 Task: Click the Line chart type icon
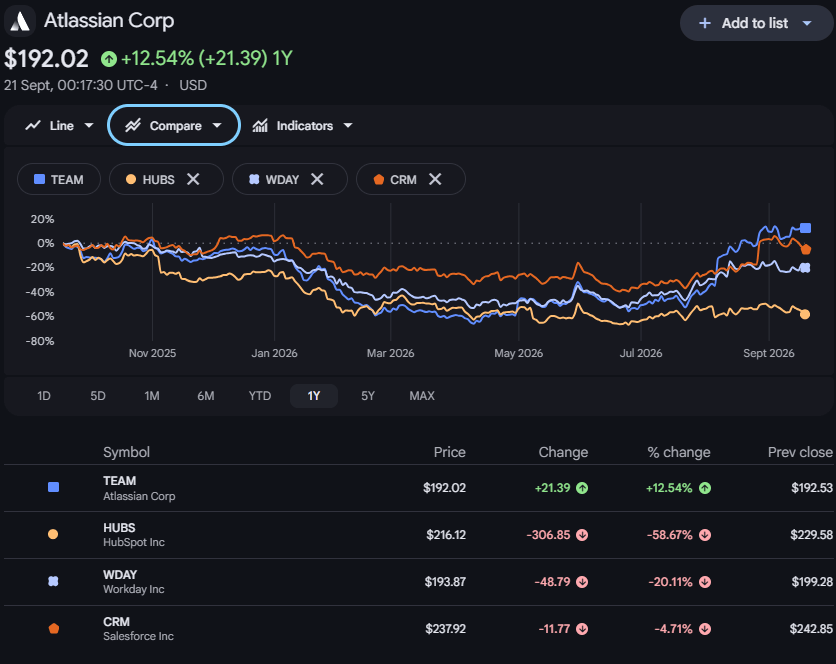[x=33, y=125]
